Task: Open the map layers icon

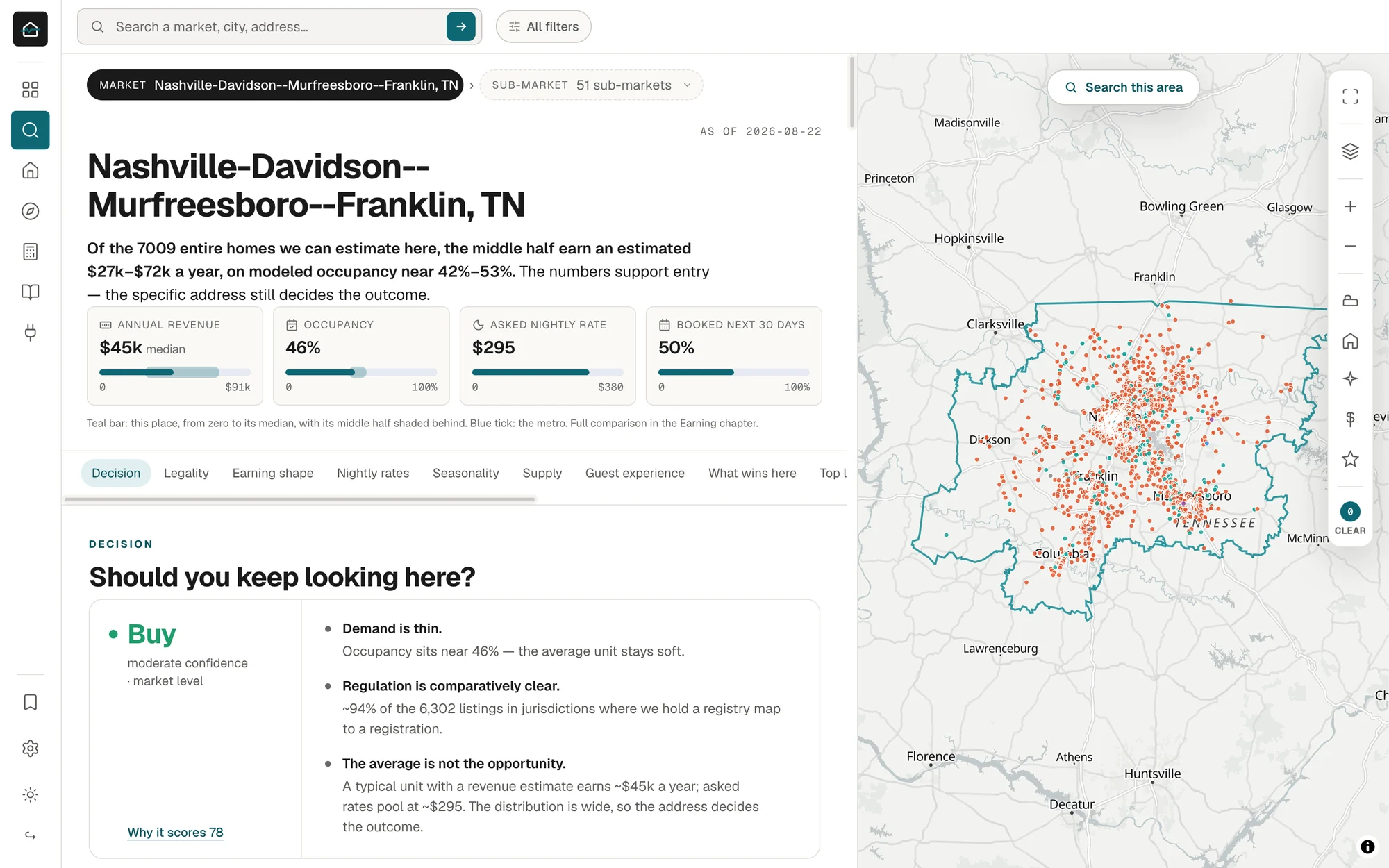Action: 1350,151
